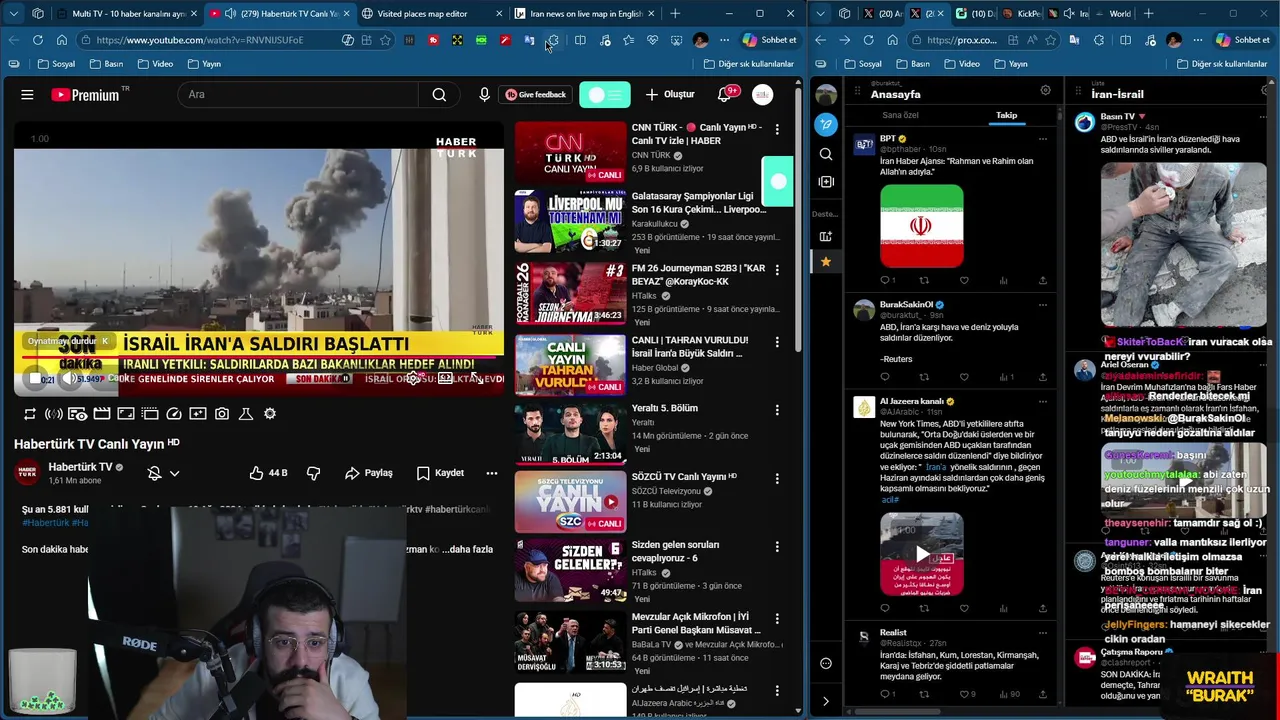Click the 'Kaydet' save button
The width and height of the screenshot is (1280, 720).
pos(440,473)
